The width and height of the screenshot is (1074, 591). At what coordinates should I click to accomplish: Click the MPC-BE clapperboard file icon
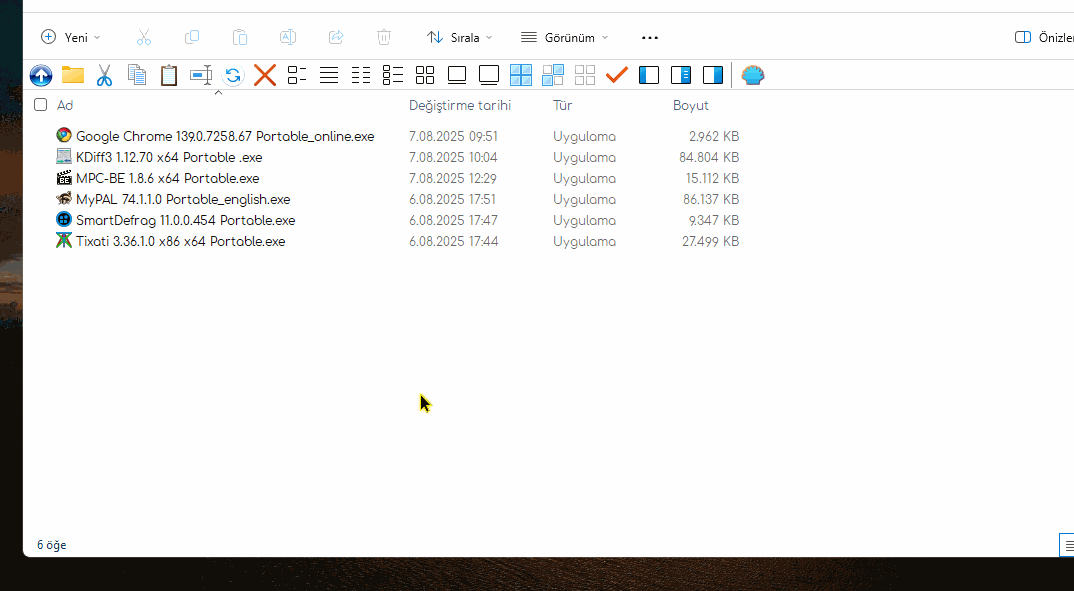64,178
